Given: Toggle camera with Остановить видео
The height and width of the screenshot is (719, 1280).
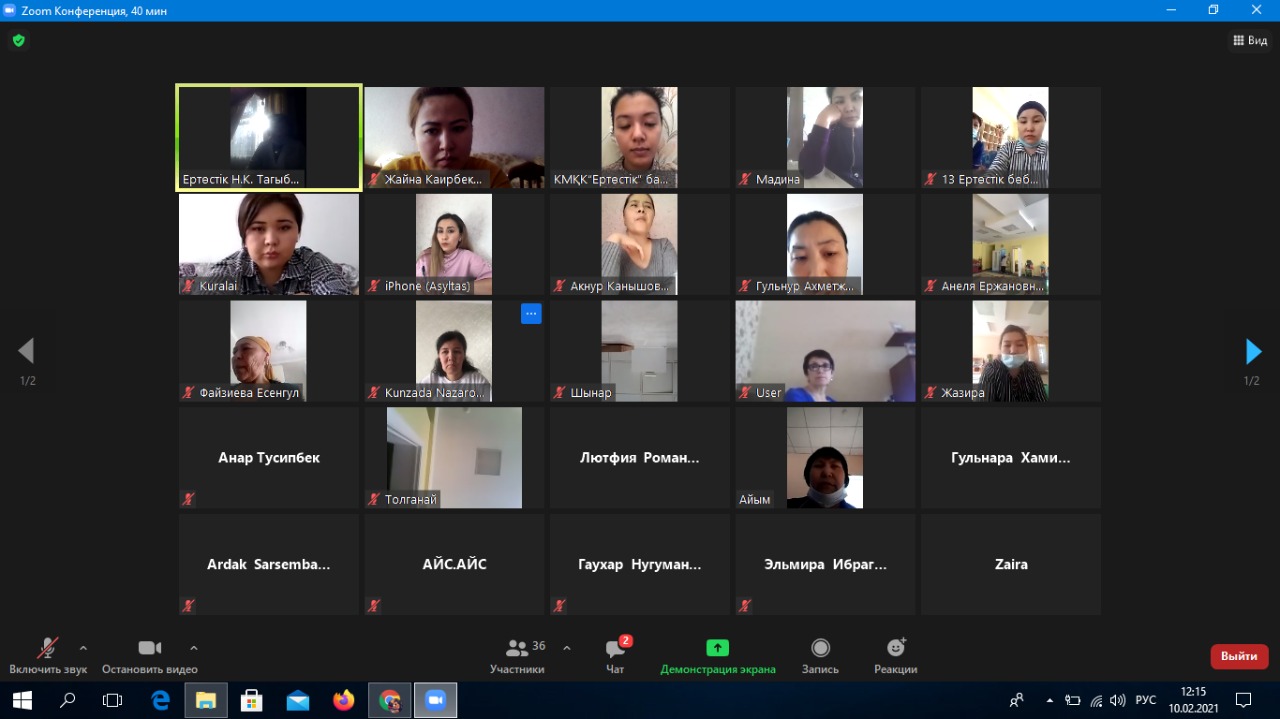Looking at the screenshot, I should pyautogui.click(x=149, y=649).
